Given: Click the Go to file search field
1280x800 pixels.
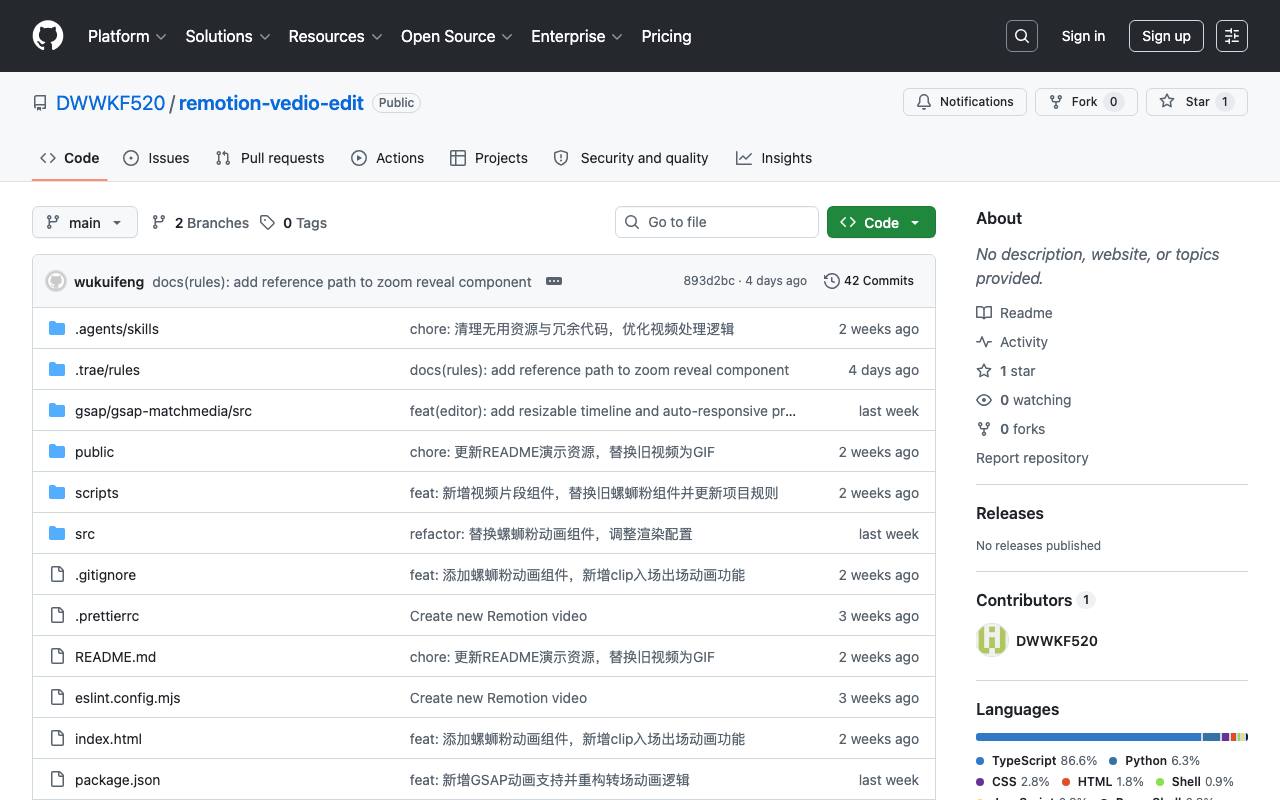Looking at the screenshot, I should pos(717,222).
